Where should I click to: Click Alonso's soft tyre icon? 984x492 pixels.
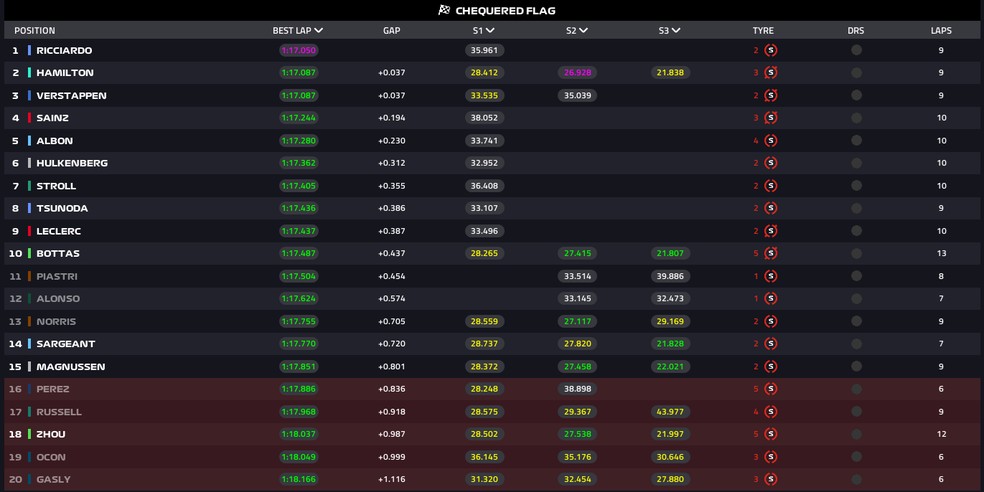(x=771, y=299)
